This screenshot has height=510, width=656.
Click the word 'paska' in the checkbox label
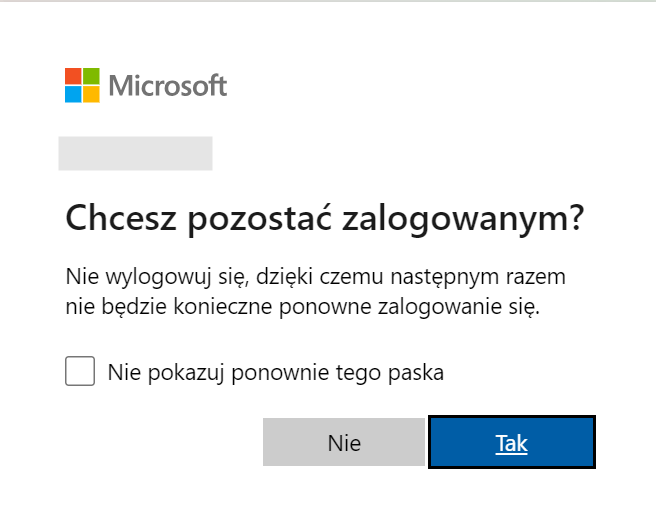coord(416,373)
